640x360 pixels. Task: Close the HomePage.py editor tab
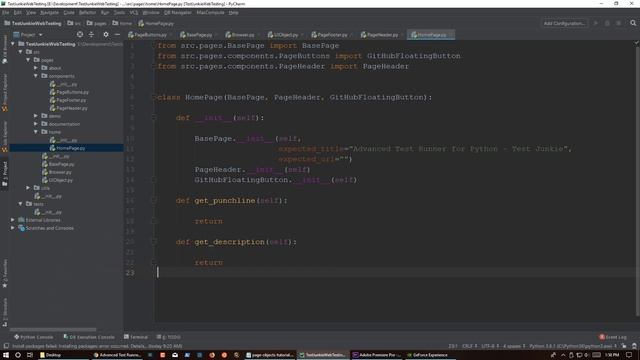pos(451,35)
